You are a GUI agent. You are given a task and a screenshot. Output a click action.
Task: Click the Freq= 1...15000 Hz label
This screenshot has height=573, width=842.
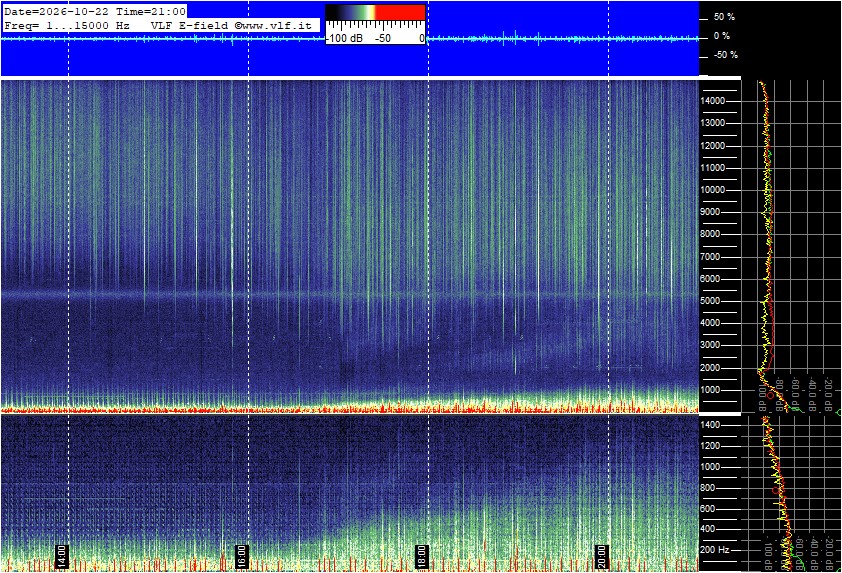click(x=67, y=25)
